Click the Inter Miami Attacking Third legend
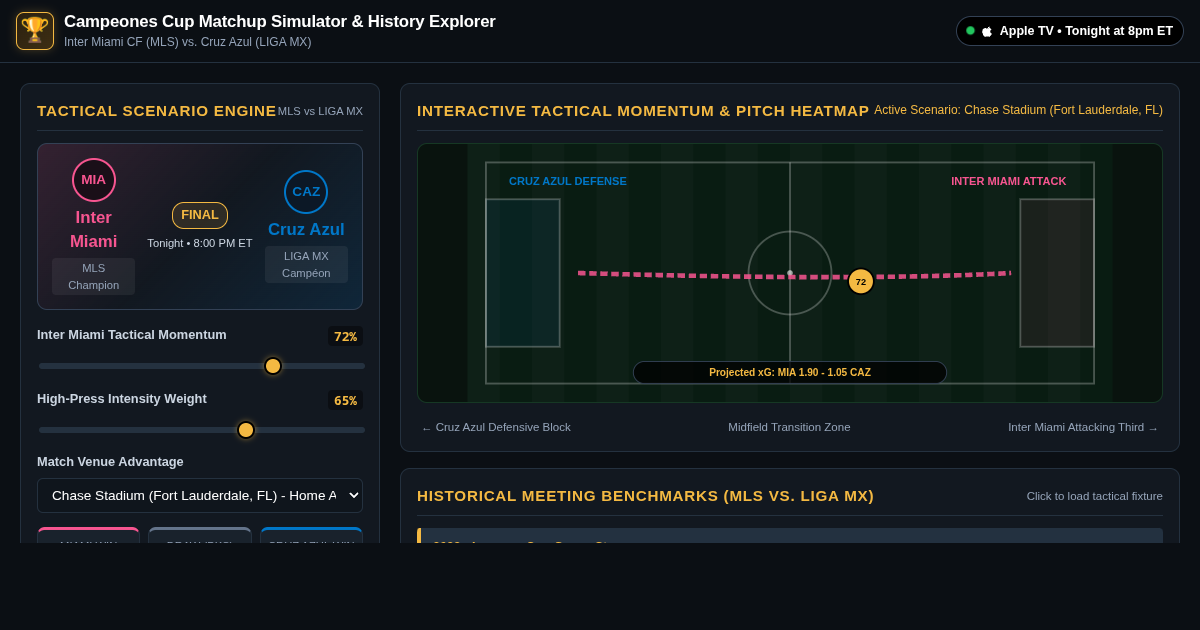This screenshot has height=630, width=1200. click(1083, 428)
